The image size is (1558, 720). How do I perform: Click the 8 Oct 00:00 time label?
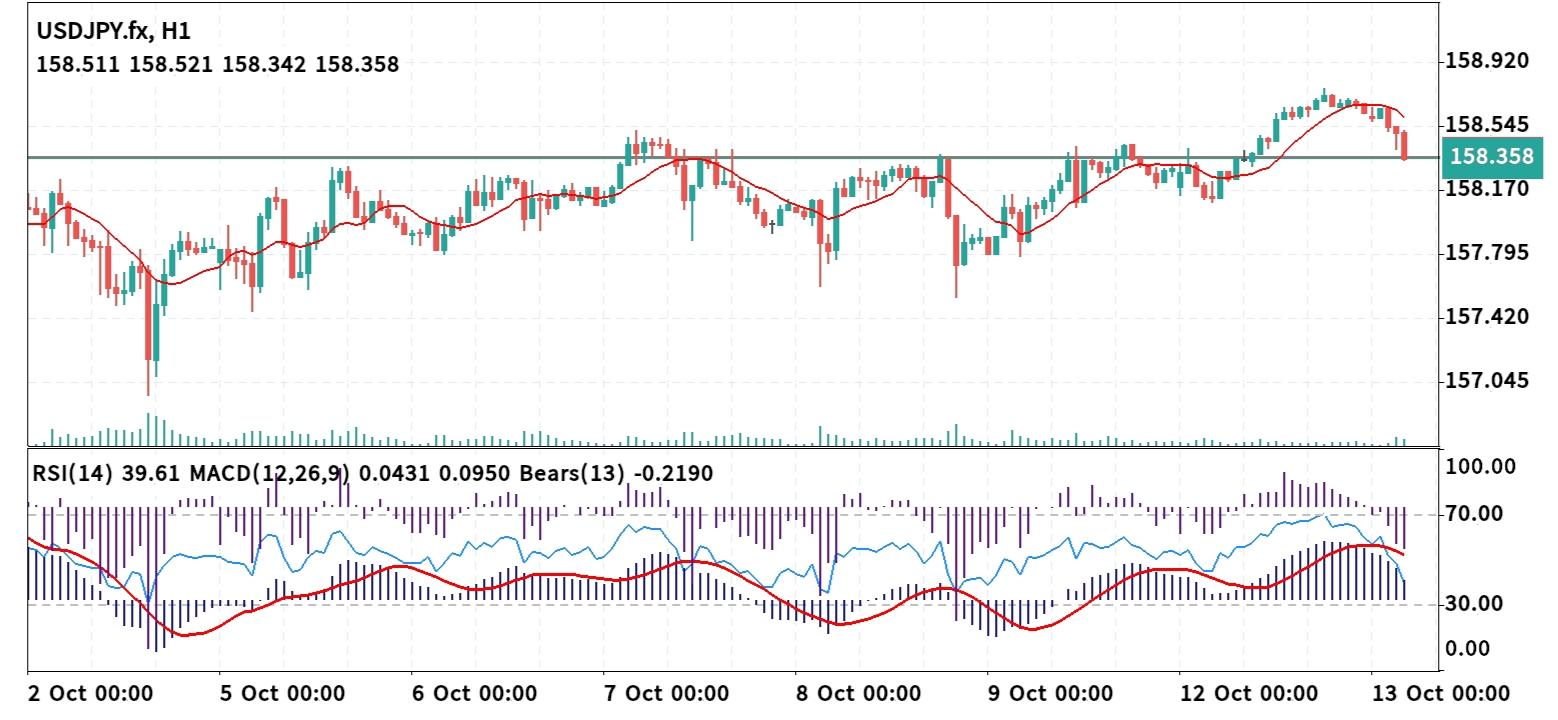(x=858, y=694)
